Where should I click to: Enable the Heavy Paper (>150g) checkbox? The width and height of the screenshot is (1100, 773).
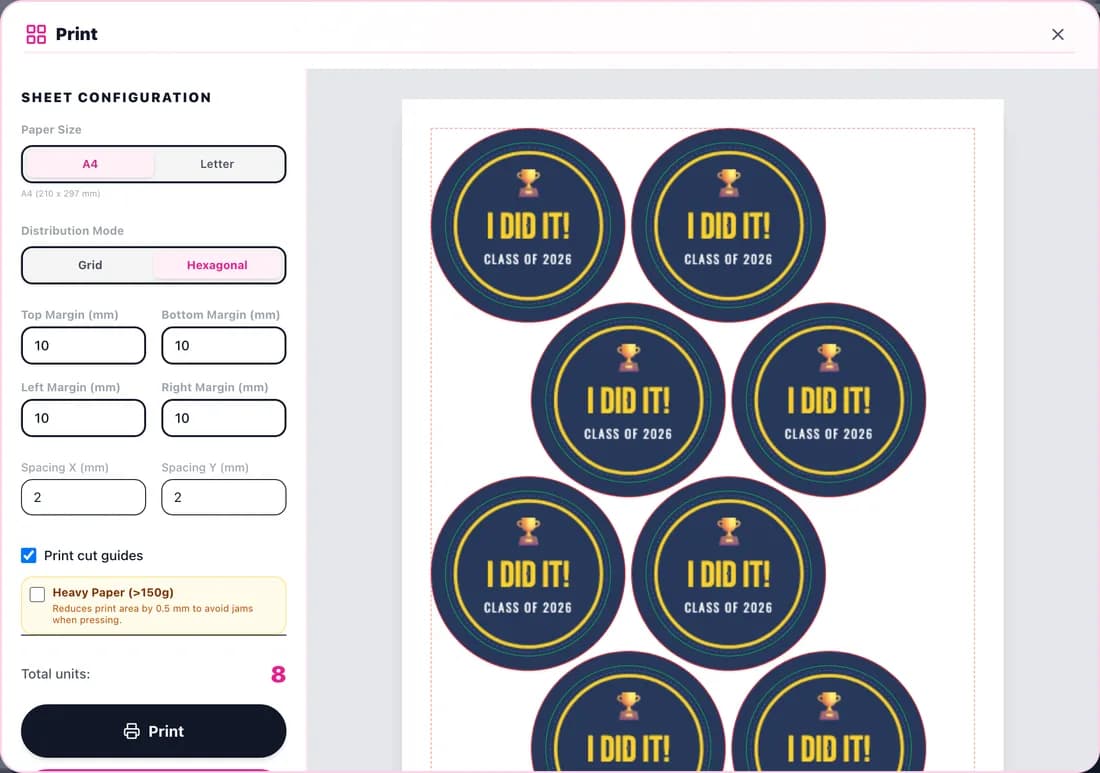(x=37, y=594)
